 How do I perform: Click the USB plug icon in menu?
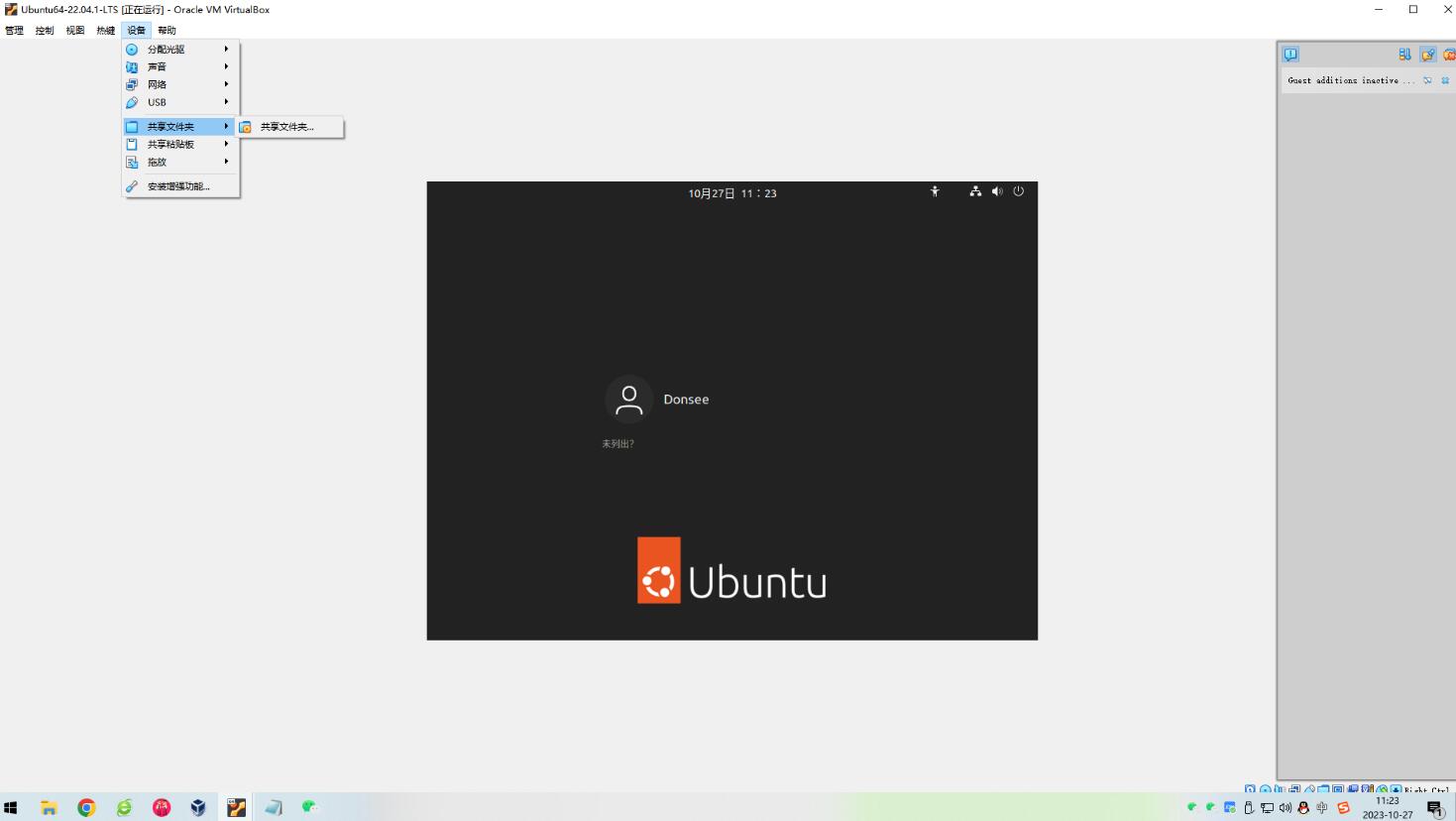[x=132, y=102]
